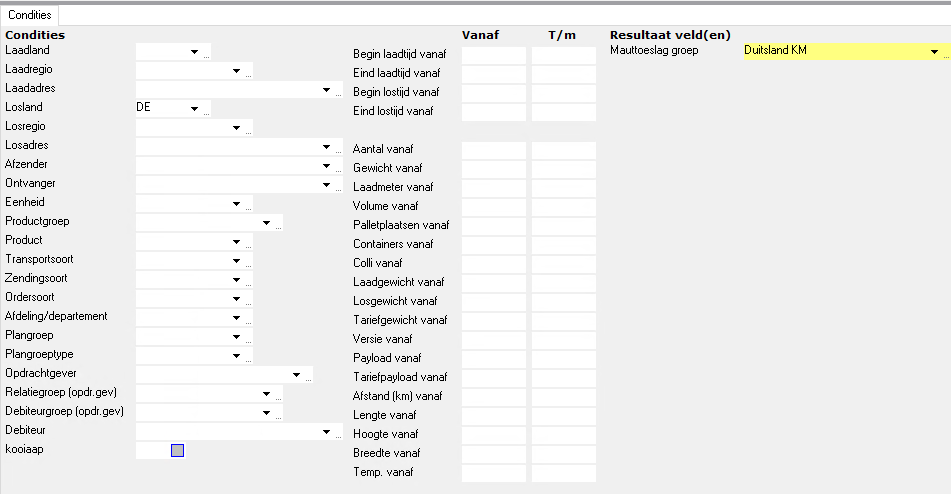Select the Temp. vanaf input field
Screen dimensions: 951x494
pyautogui.click(x=493, y=473)
